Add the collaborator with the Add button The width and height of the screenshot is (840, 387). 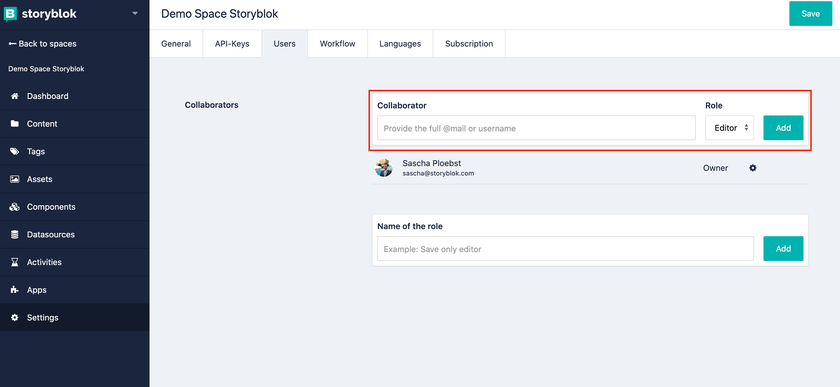pyautogui.click(x=783, y=128)
